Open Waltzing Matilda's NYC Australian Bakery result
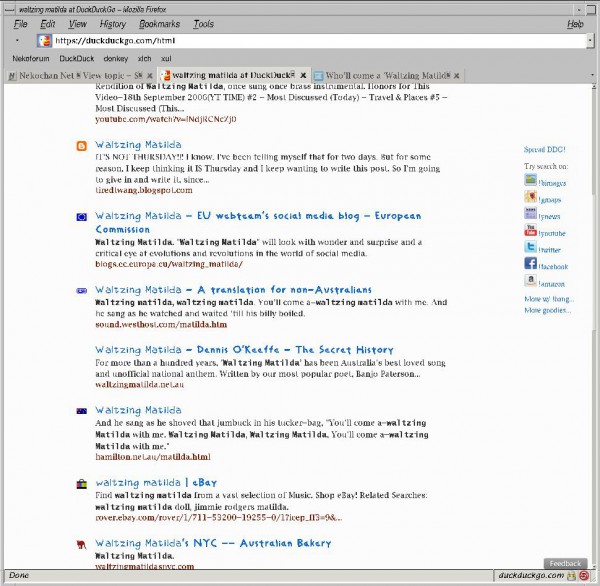The image size is (600, 586). click(x=213, y=543)
